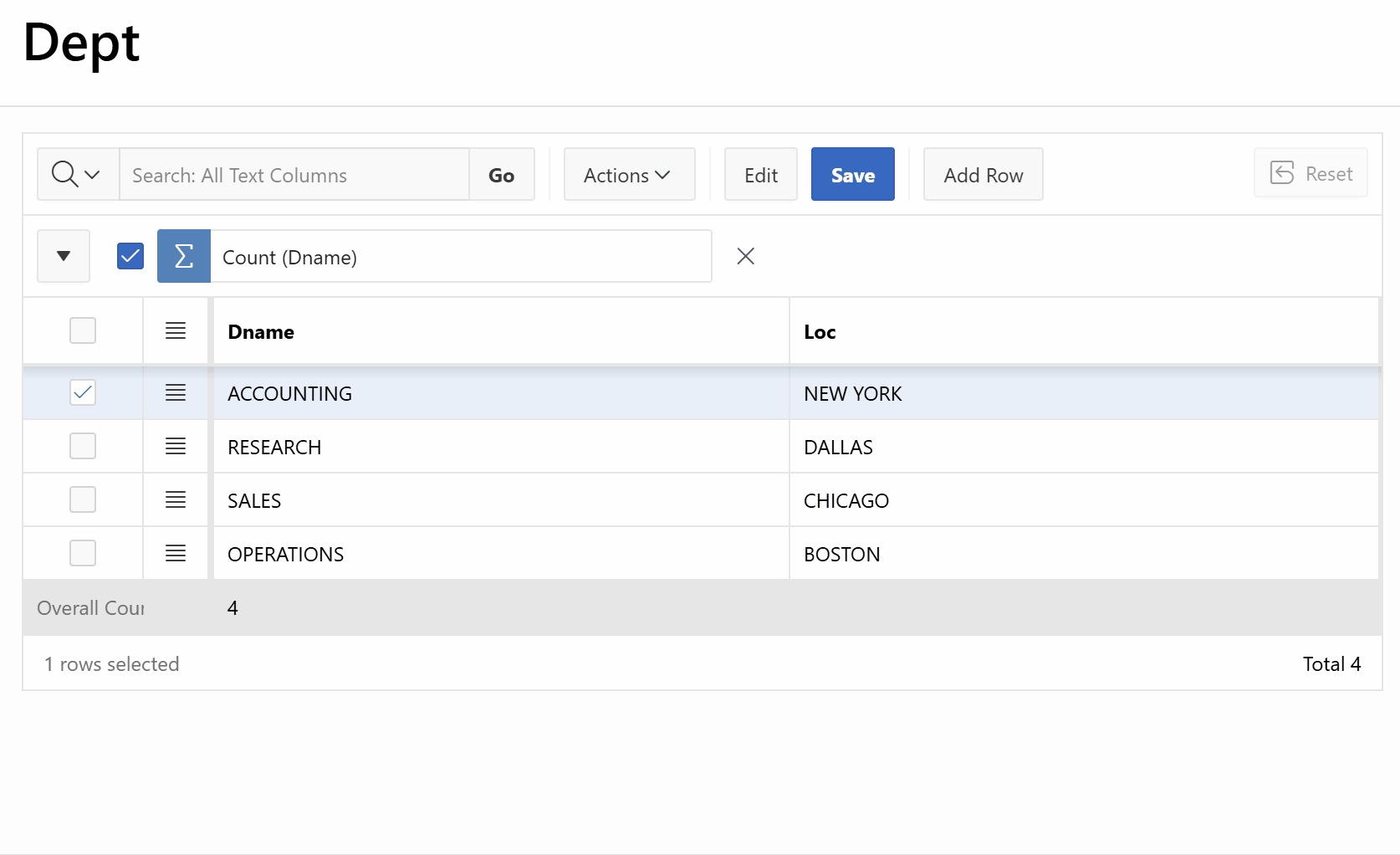Remove the Count (Dname) aggregate
Image resolution: width=1400 pixels, height=855 pixels.
[745, 256]
